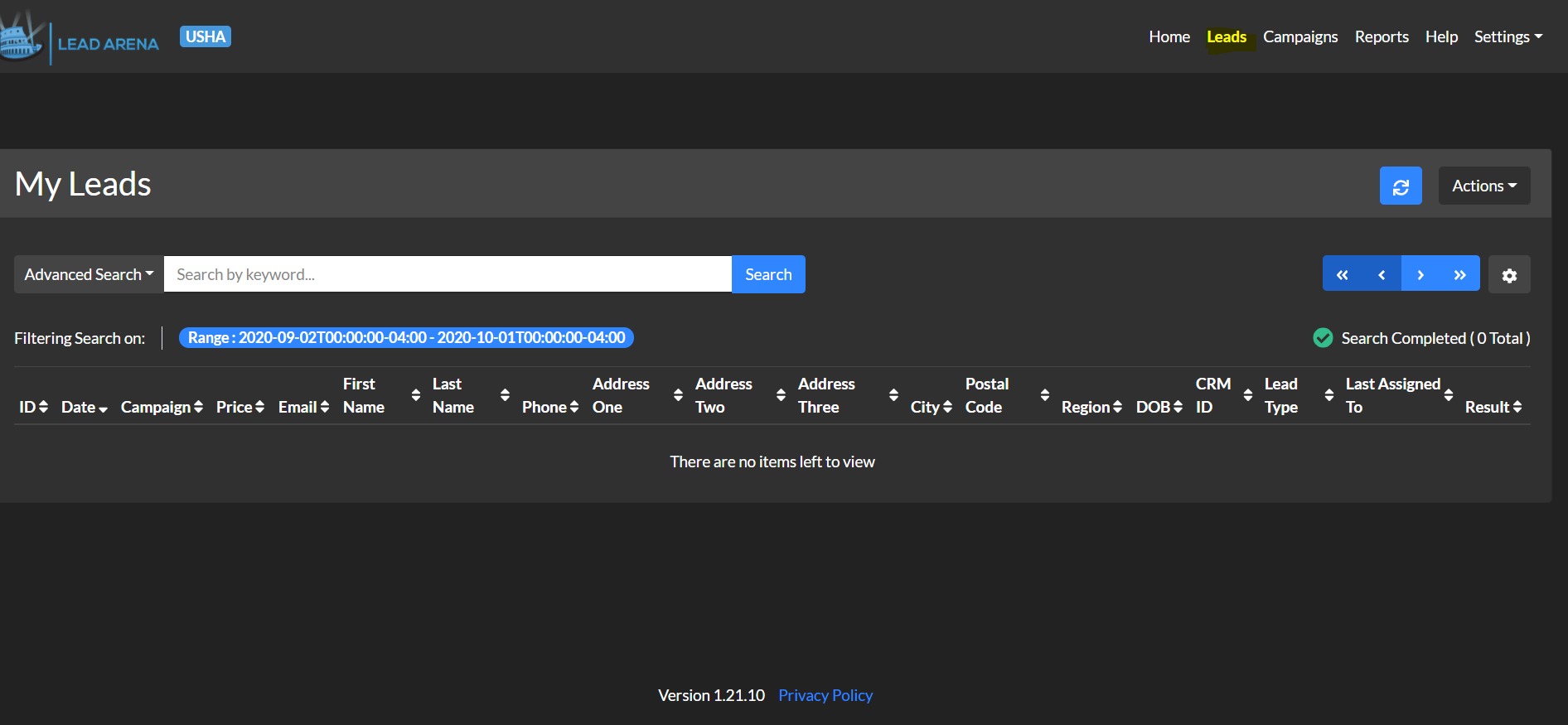Screen dimensions: 1568x725
Task: Open the Privacy Policy link
Action: point(825,695)
